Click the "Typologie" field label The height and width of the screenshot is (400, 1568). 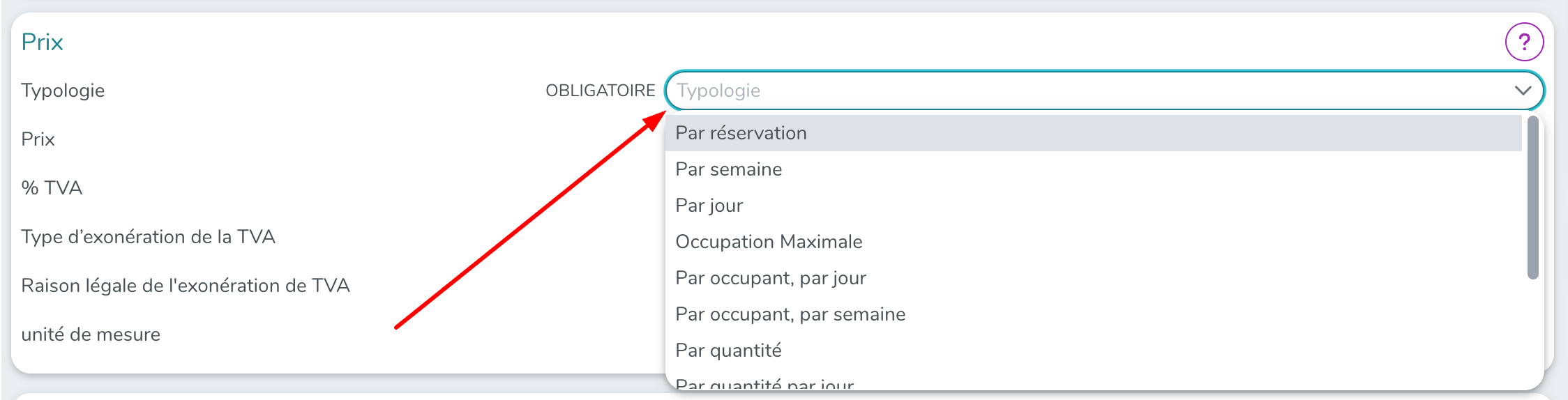click(63, 91)
